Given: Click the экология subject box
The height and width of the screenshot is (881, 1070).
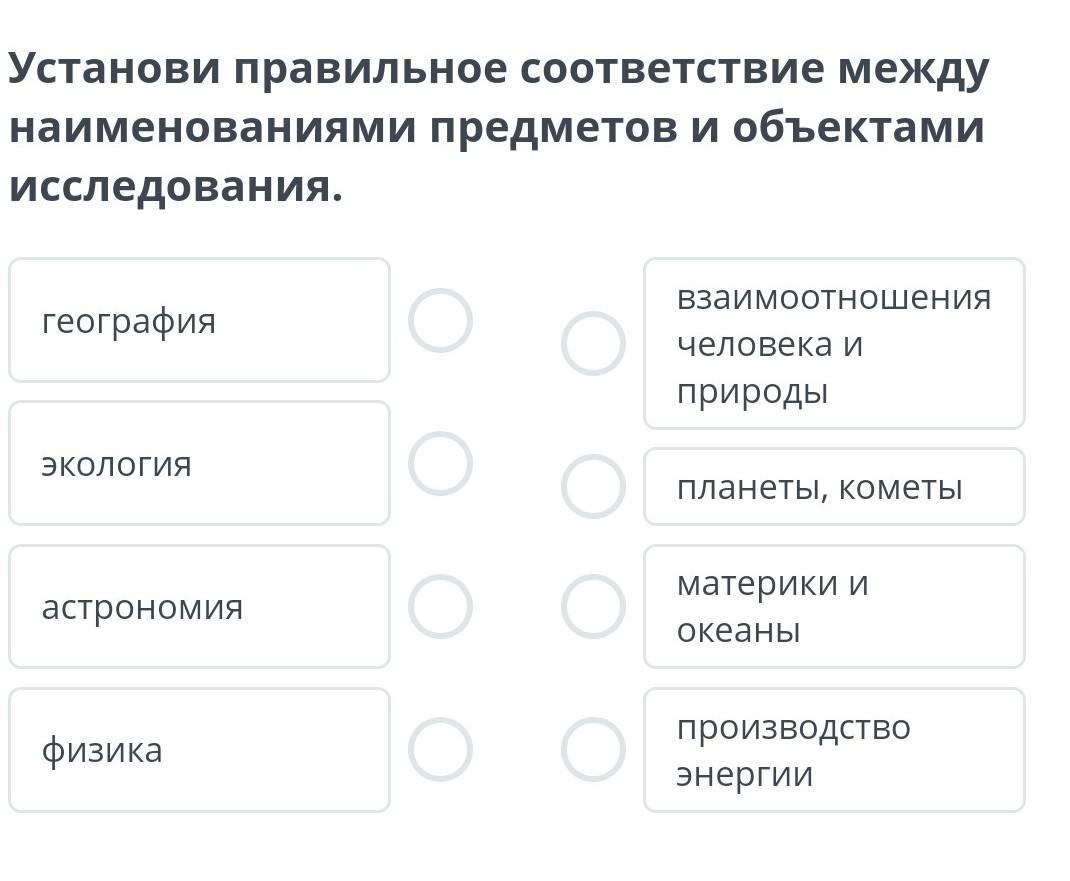Looking at the screenshot, I should tap(199, 464).
